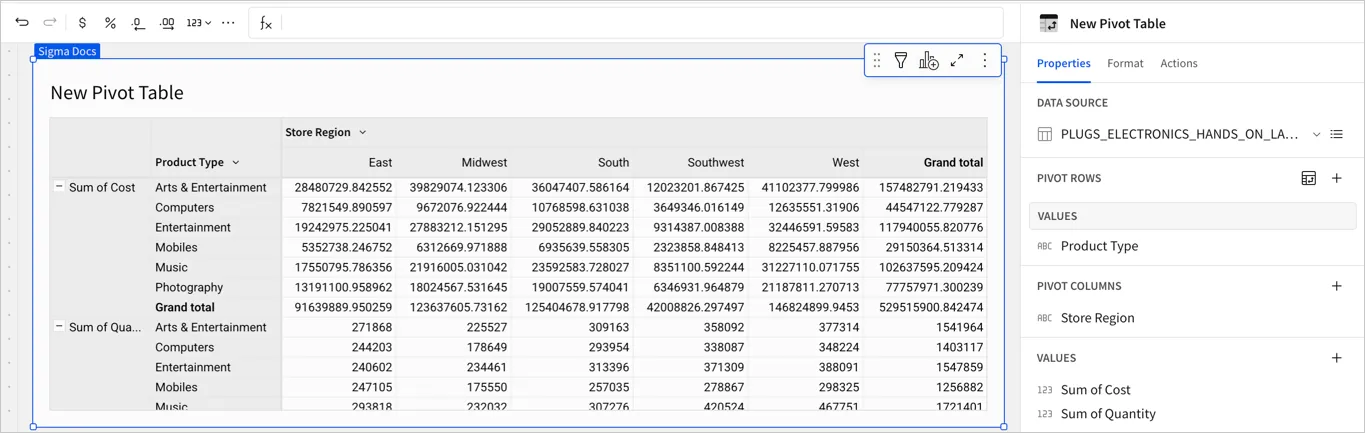
Task: Click the Midwest column header
Action: 484,162
